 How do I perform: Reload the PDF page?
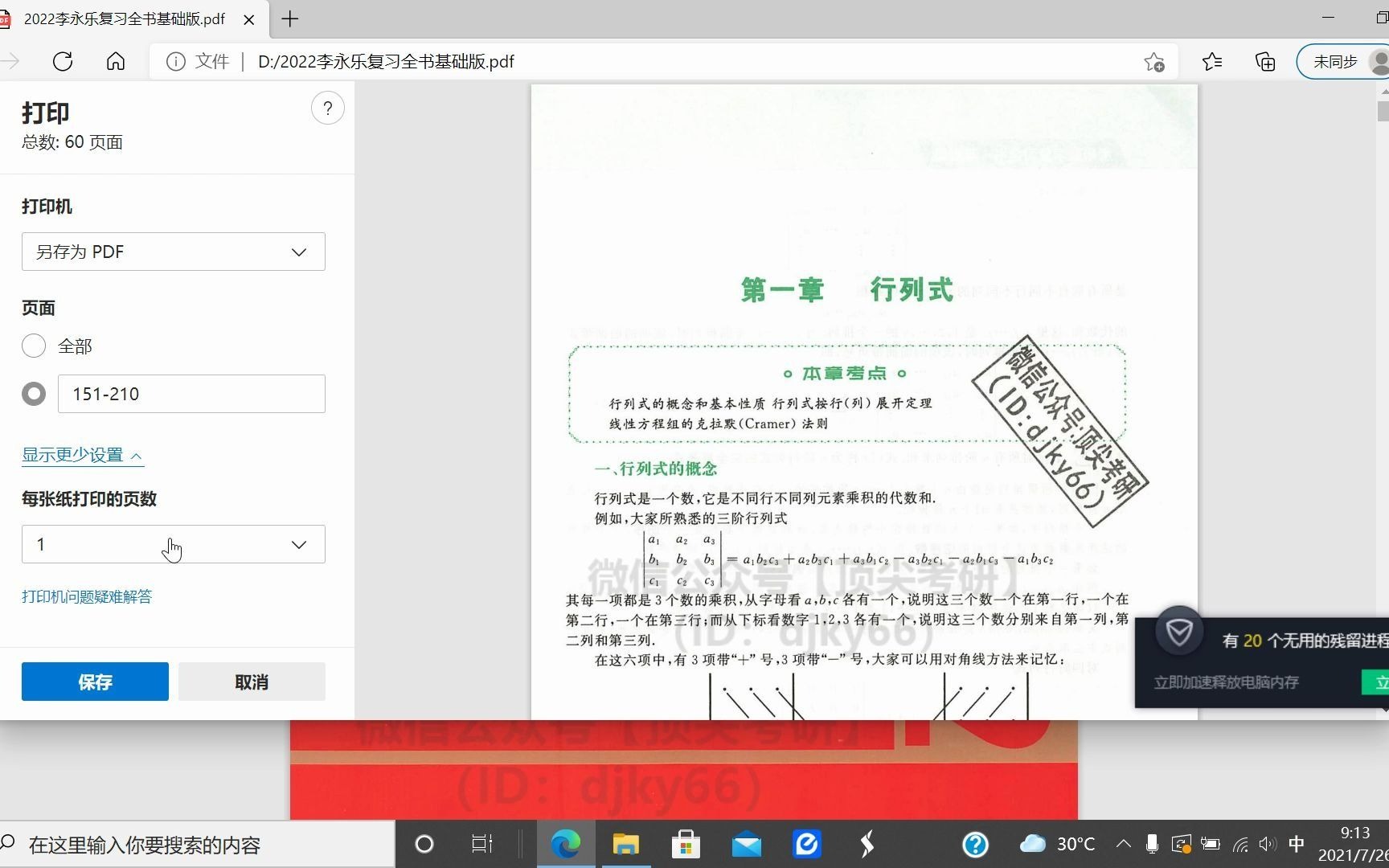(63, 61)
